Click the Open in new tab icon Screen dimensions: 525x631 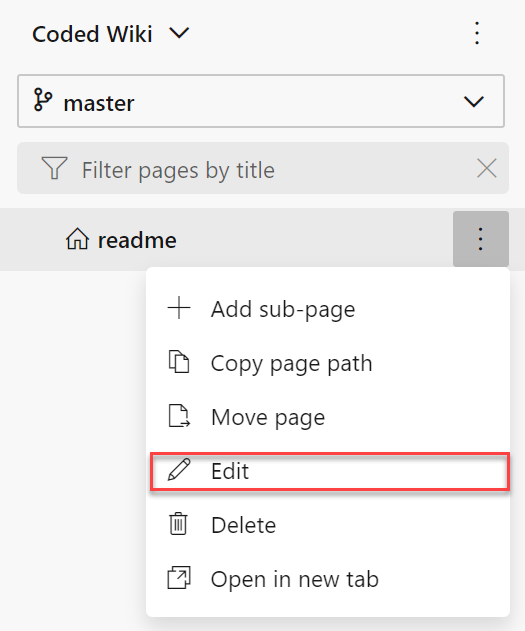click(179, 578)
